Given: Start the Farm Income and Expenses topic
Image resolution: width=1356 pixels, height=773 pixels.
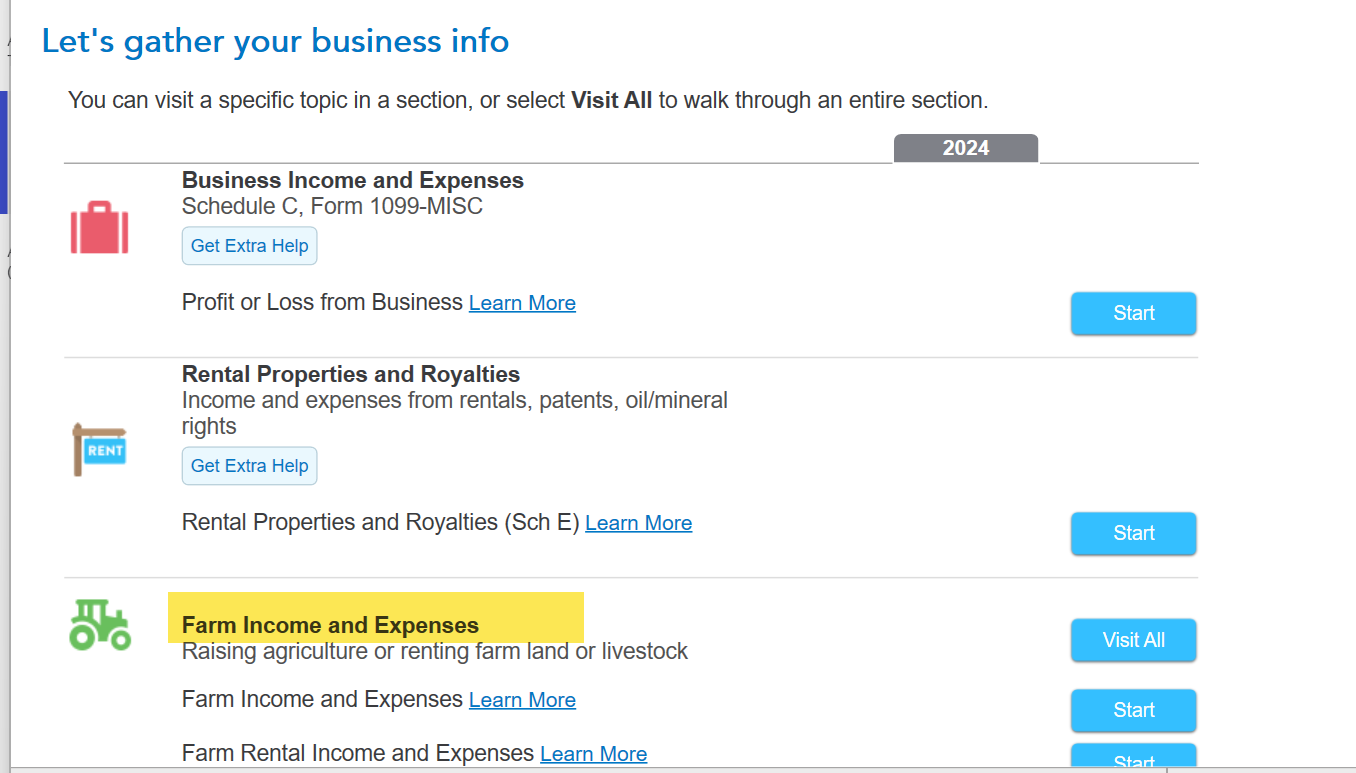Looking at the screenshot, I should pyautogui.click(x=1133, y=710).
